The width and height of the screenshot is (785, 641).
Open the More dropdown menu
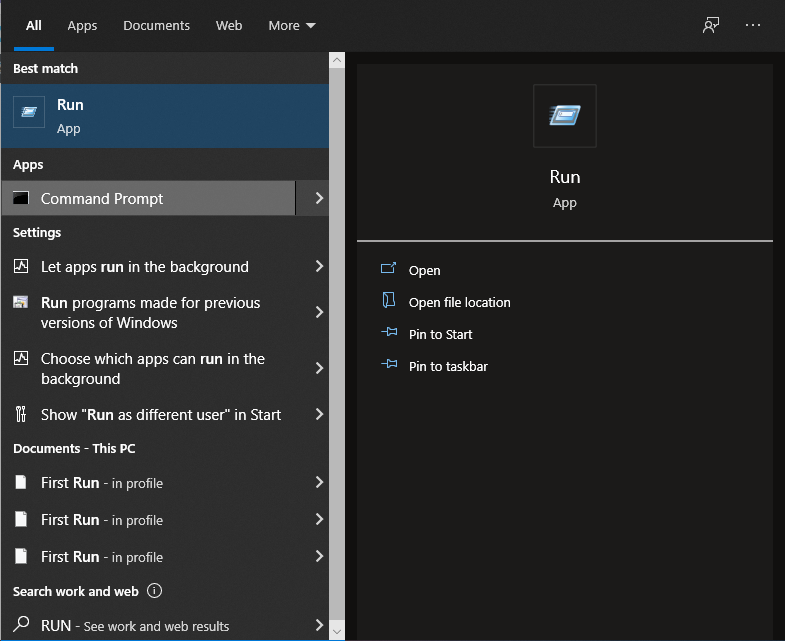tap(292, 26)
